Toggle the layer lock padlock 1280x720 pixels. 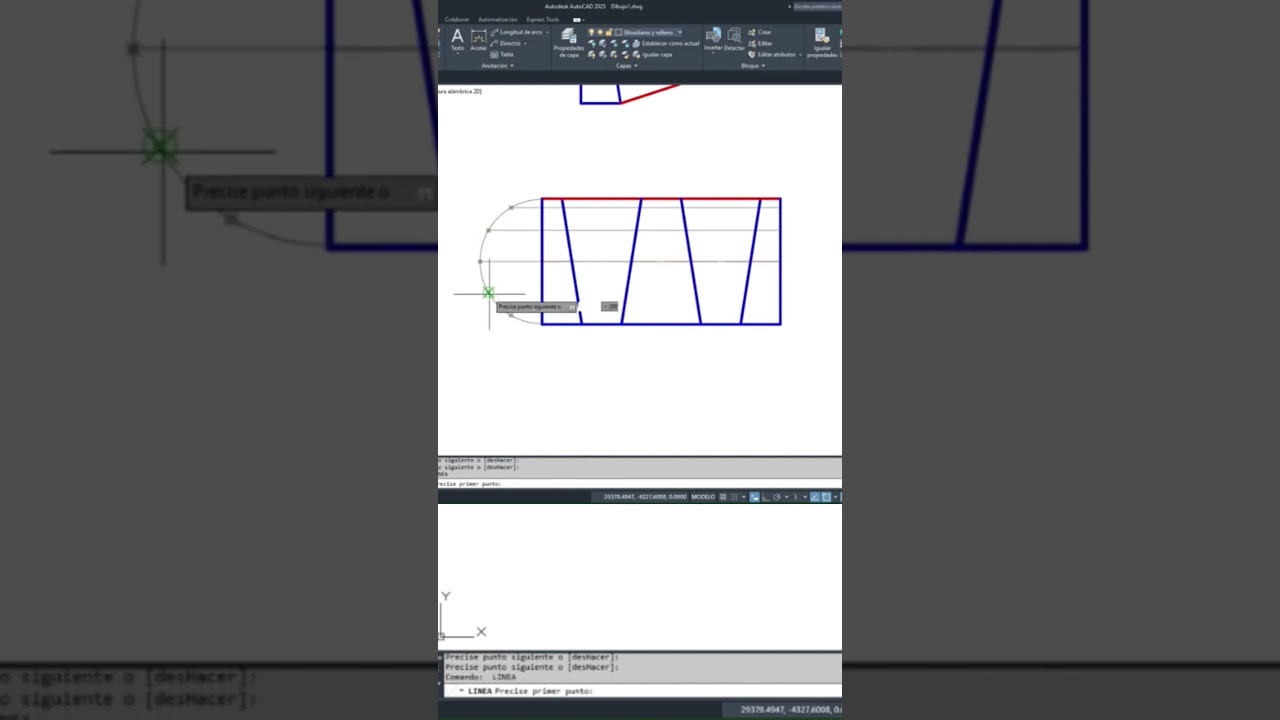pyautogui.click(x=609, y=32)
